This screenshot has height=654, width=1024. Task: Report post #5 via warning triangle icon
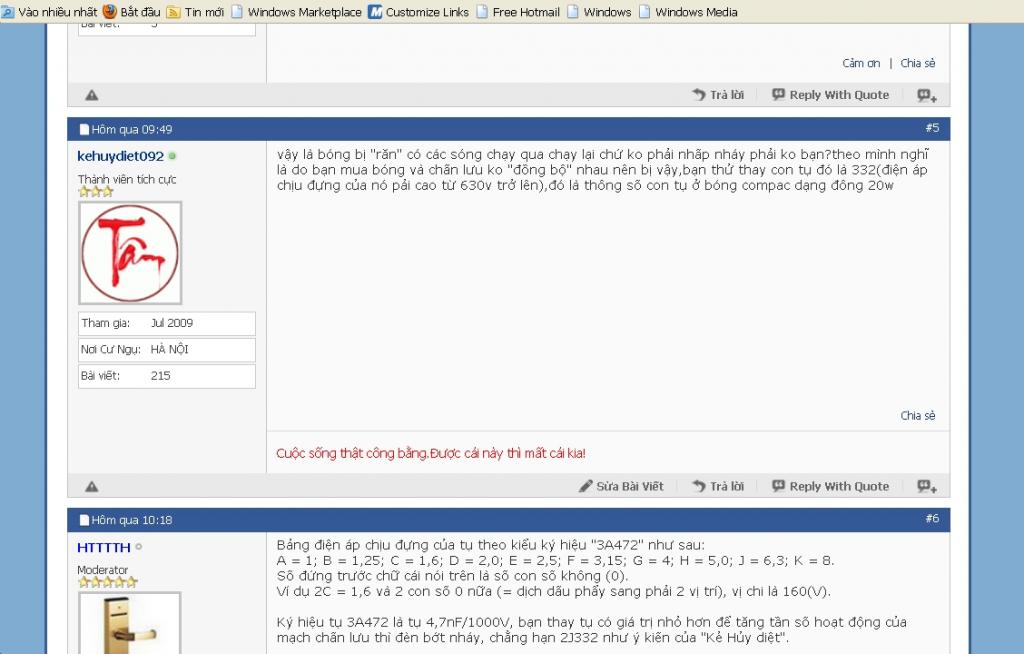pyautogui.click(x=92, y=487)
